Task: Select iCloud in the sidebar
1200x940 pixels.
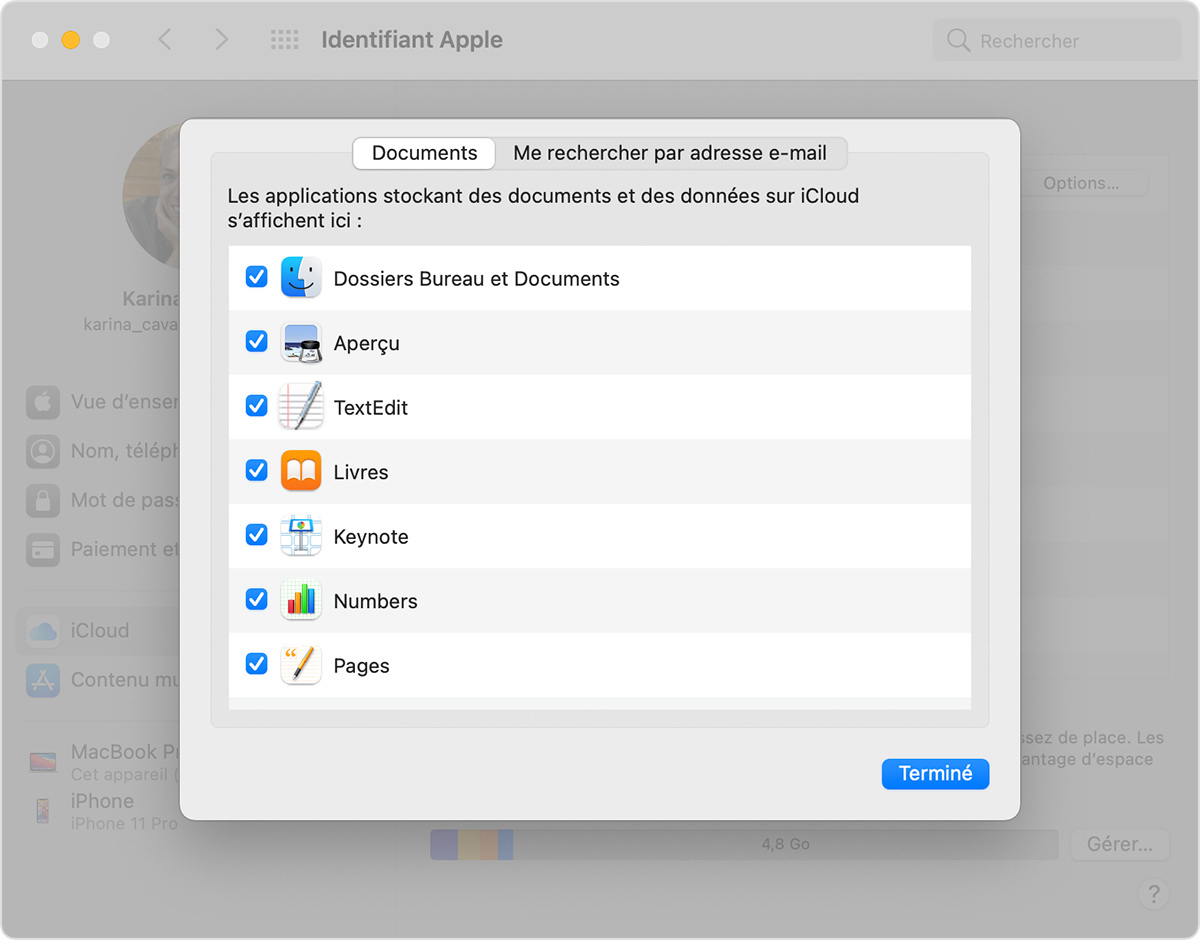Action: [x=98, y=631]
